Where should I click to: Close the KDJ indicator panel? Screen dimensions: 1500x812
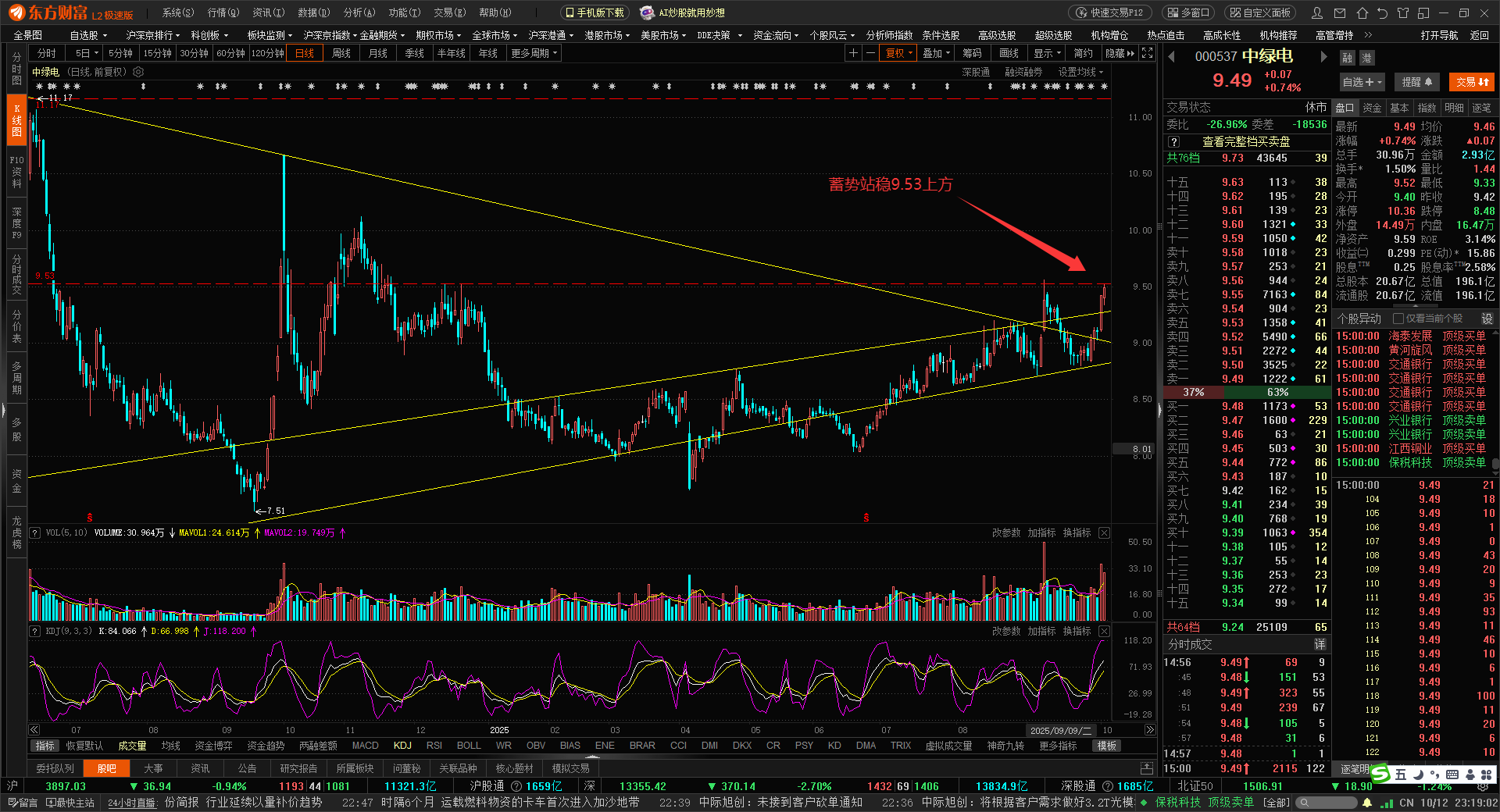click(x=1104, y=631)
